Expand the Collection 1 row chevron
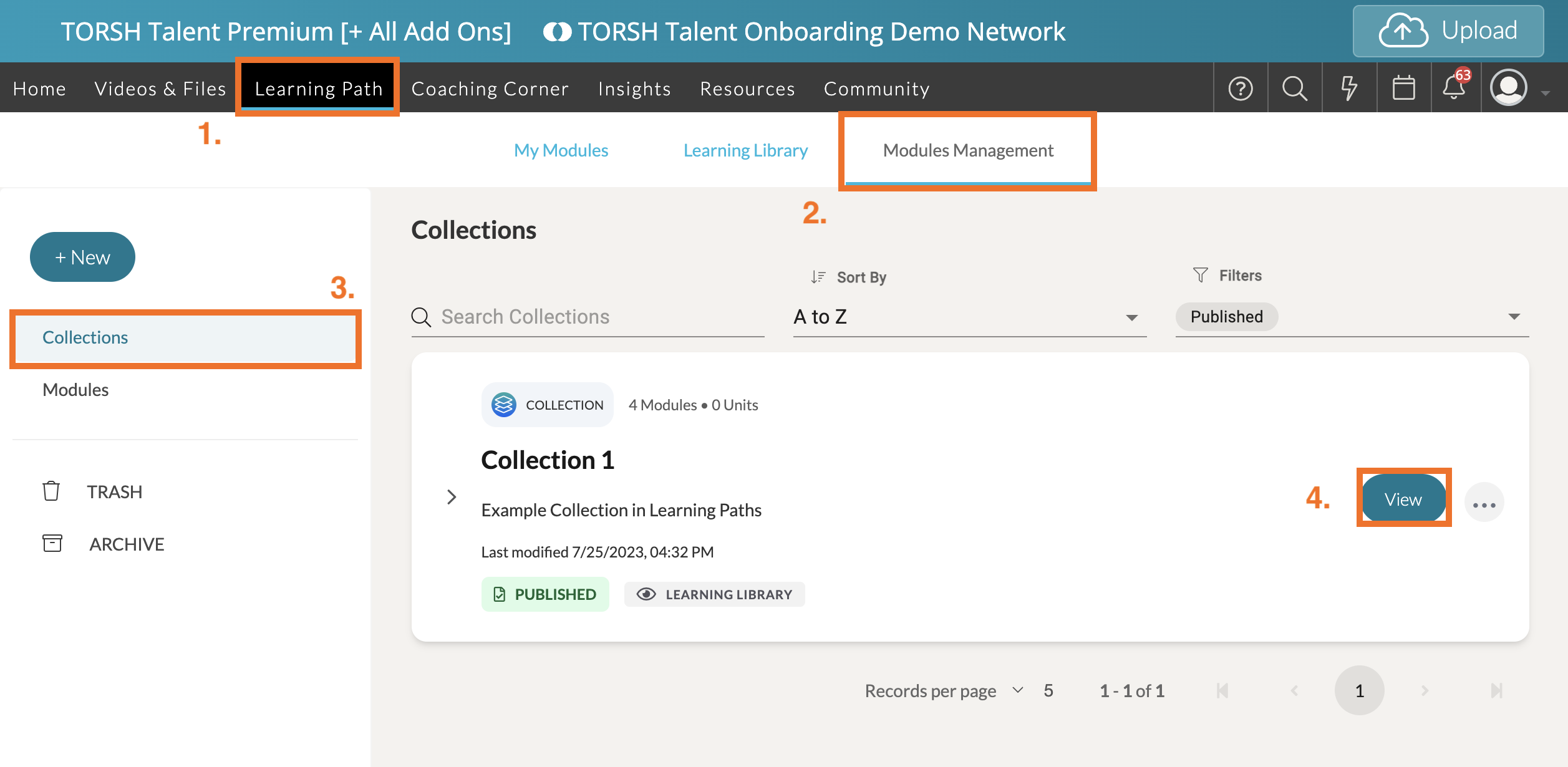 click(x=452, y=497)
